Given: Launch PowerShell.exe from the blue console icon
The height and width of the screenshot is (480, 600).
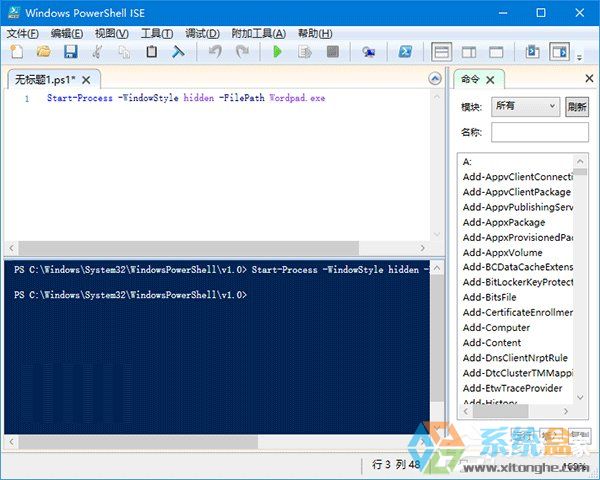Looking at the screenshot, I should [x=405, y=51].
